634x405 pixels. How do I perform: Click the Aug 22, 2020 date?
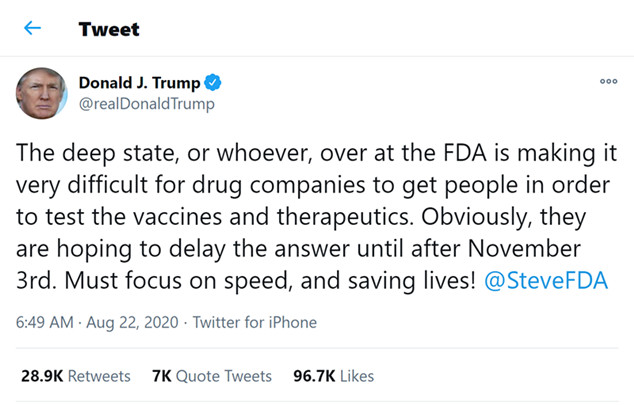tap(140, 322)
